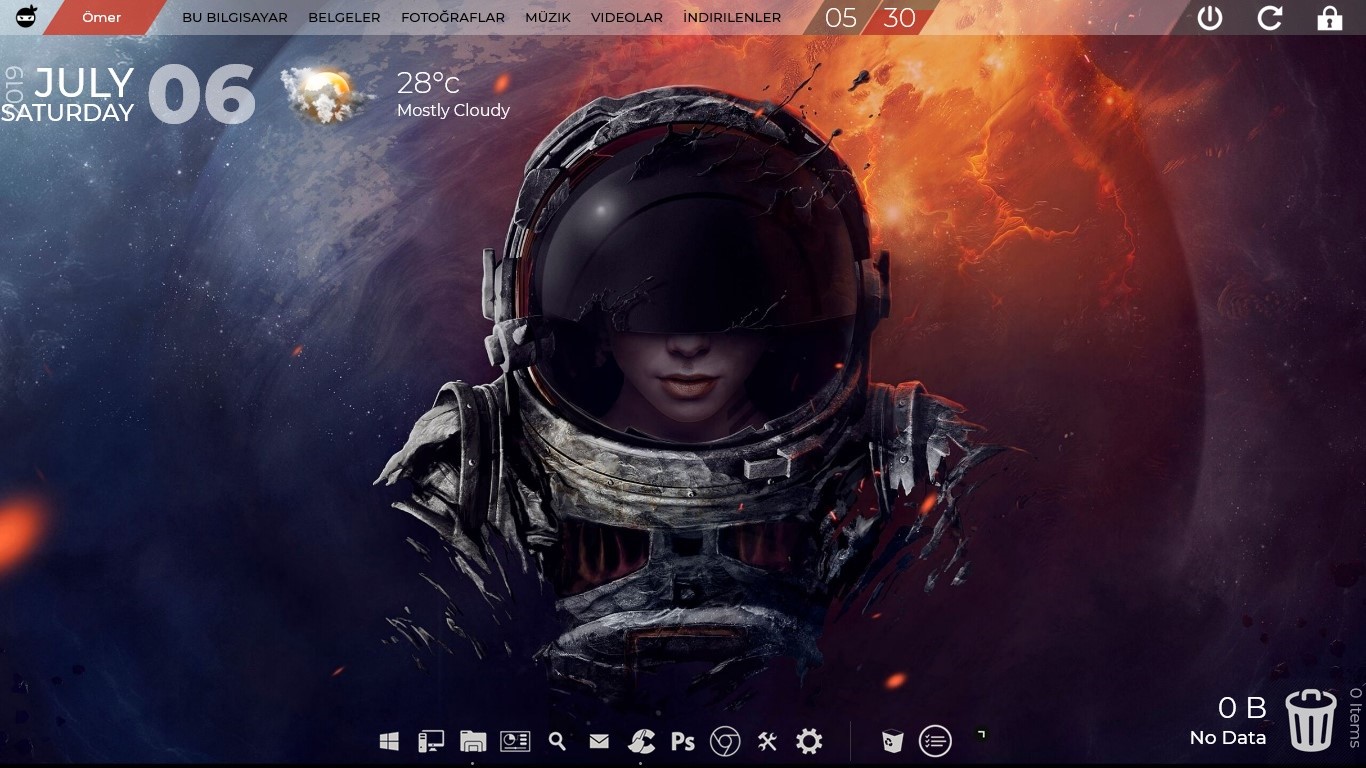Launch Photoshop from the dock

pyautogui.click(x=683, y=741)
